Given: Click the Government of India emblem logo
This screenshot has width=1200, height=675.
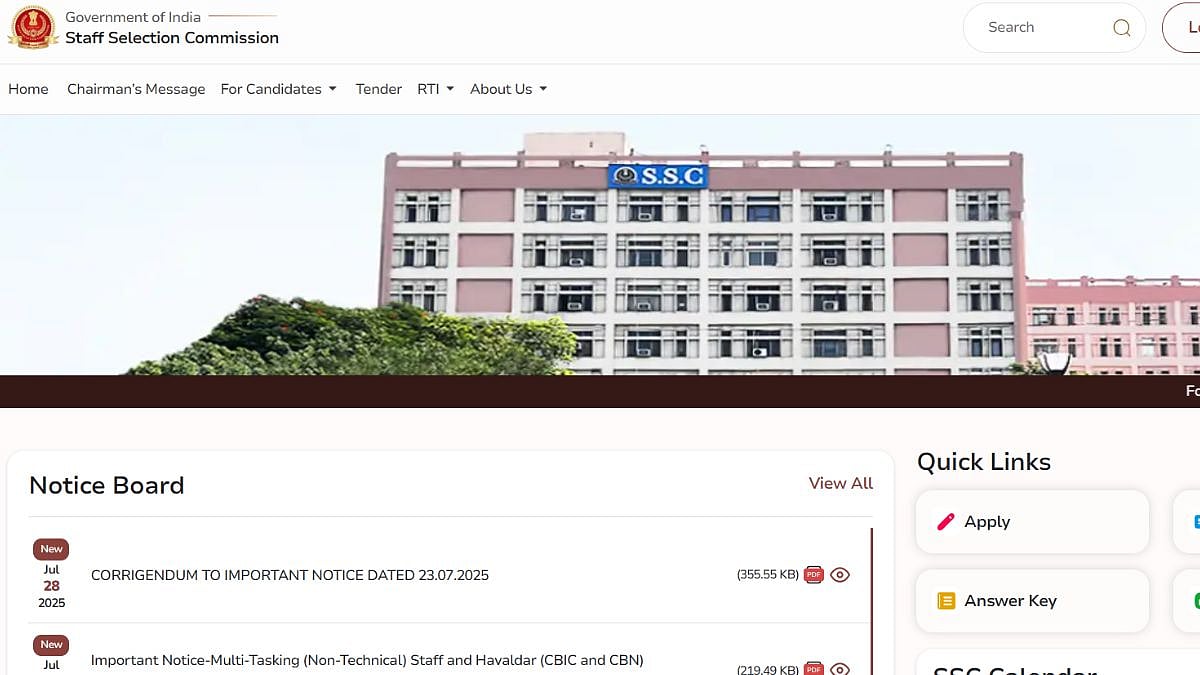Looking at the screenshot, I should coord(32,27).
